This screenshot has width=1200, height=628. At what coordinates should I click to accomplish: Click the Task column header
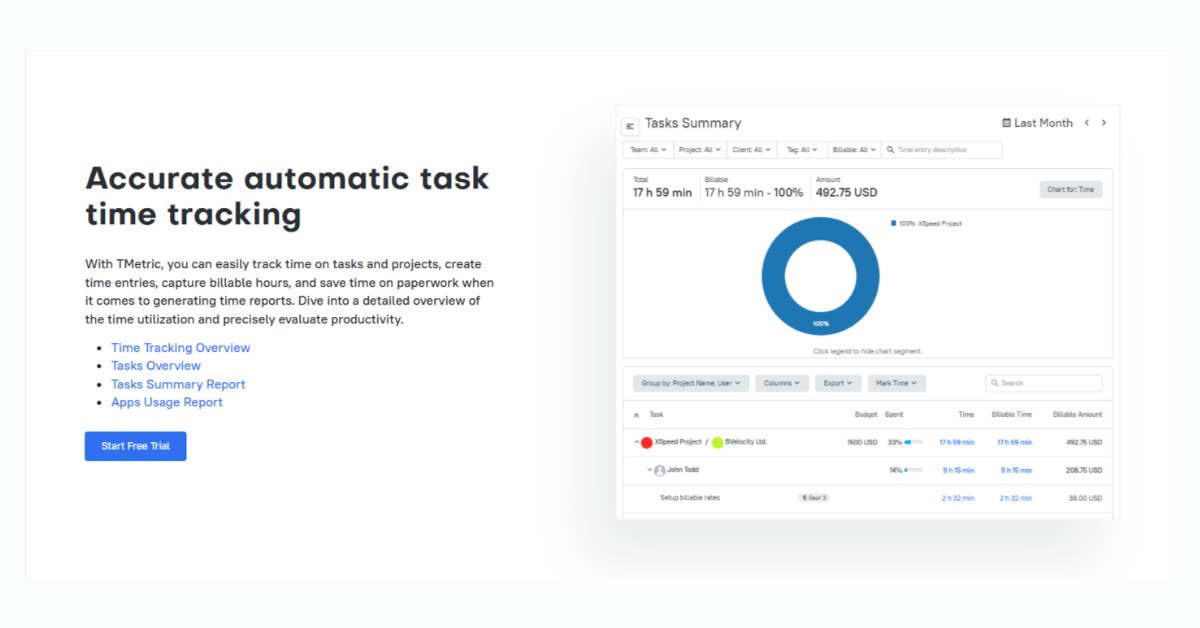pyautogui.click(x=656, y=414)
